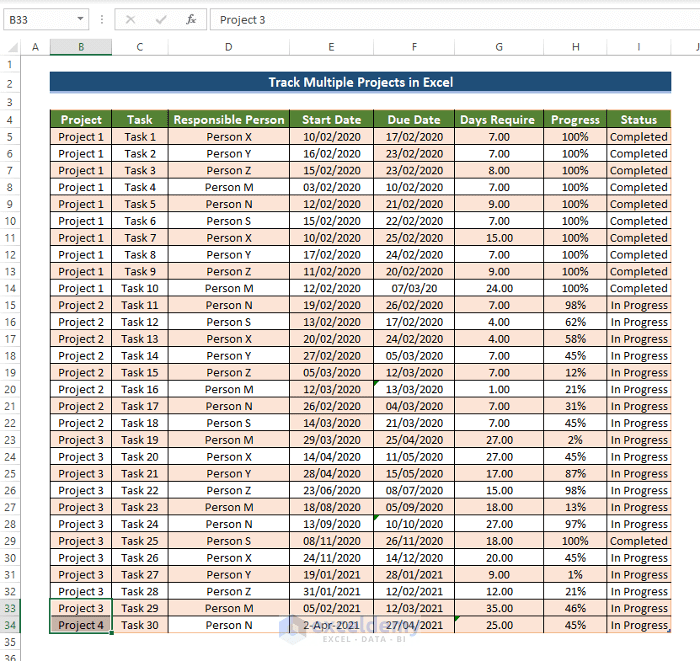This screenshot has width=700, height=661.
Task: Select the 'Task 30' cell
Action: (x=140, y=625)
